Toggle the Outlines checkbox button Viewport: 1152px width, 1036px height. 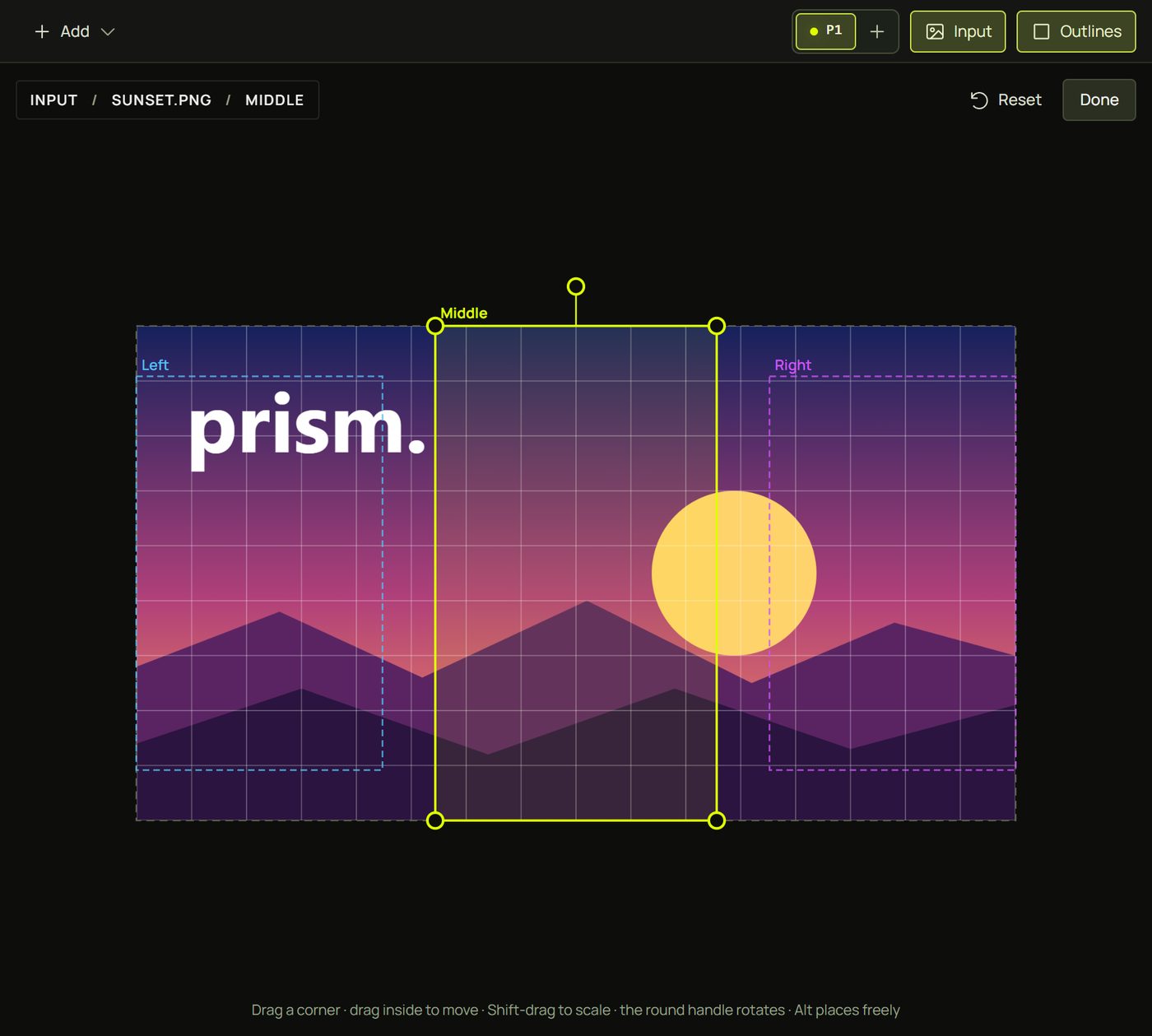click(1076, 31)
